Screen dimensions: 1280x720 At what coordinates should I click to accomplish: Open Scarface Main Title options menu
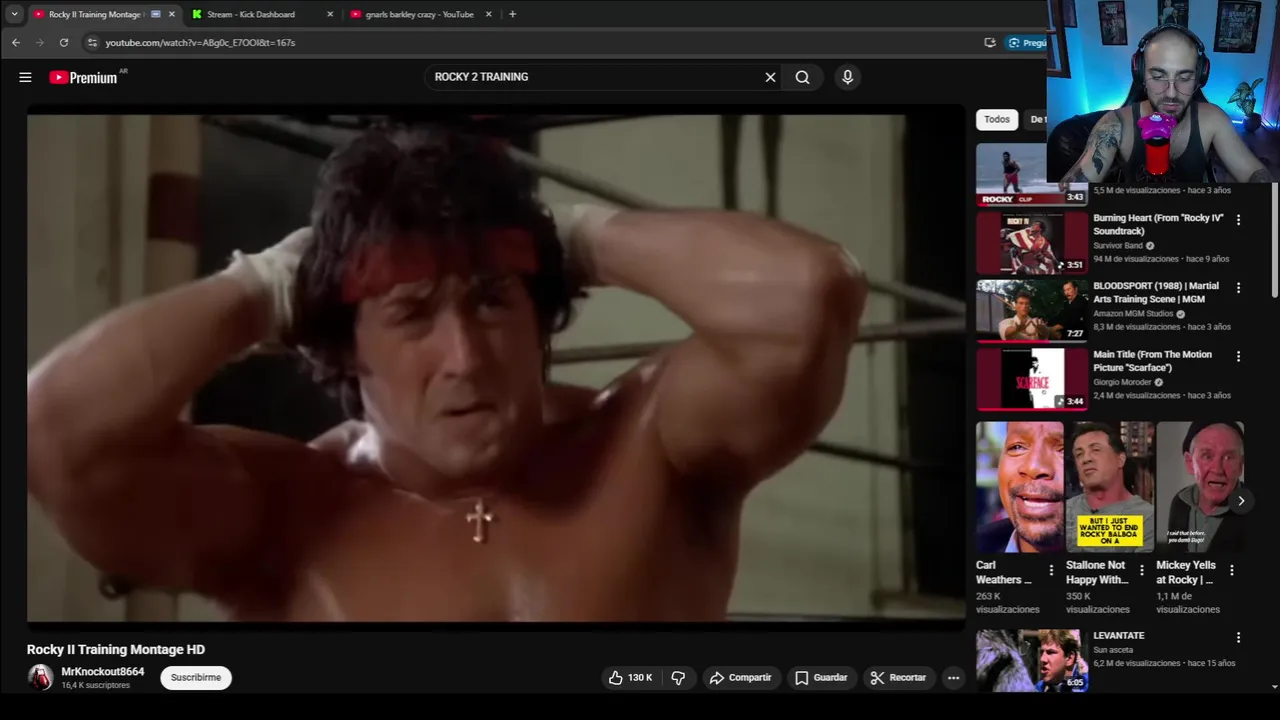1238,356
